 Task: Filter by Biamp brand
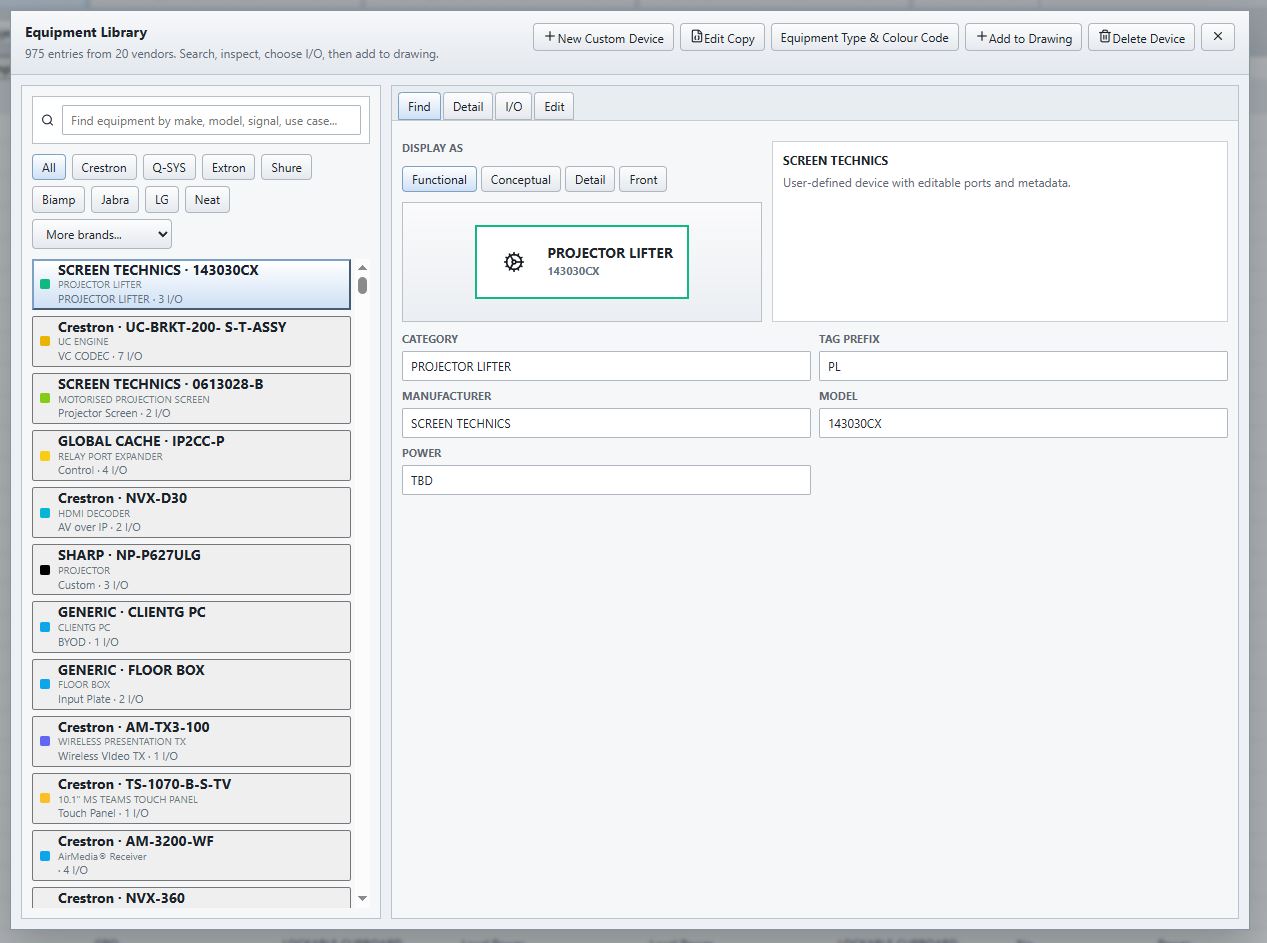point(59,199)
